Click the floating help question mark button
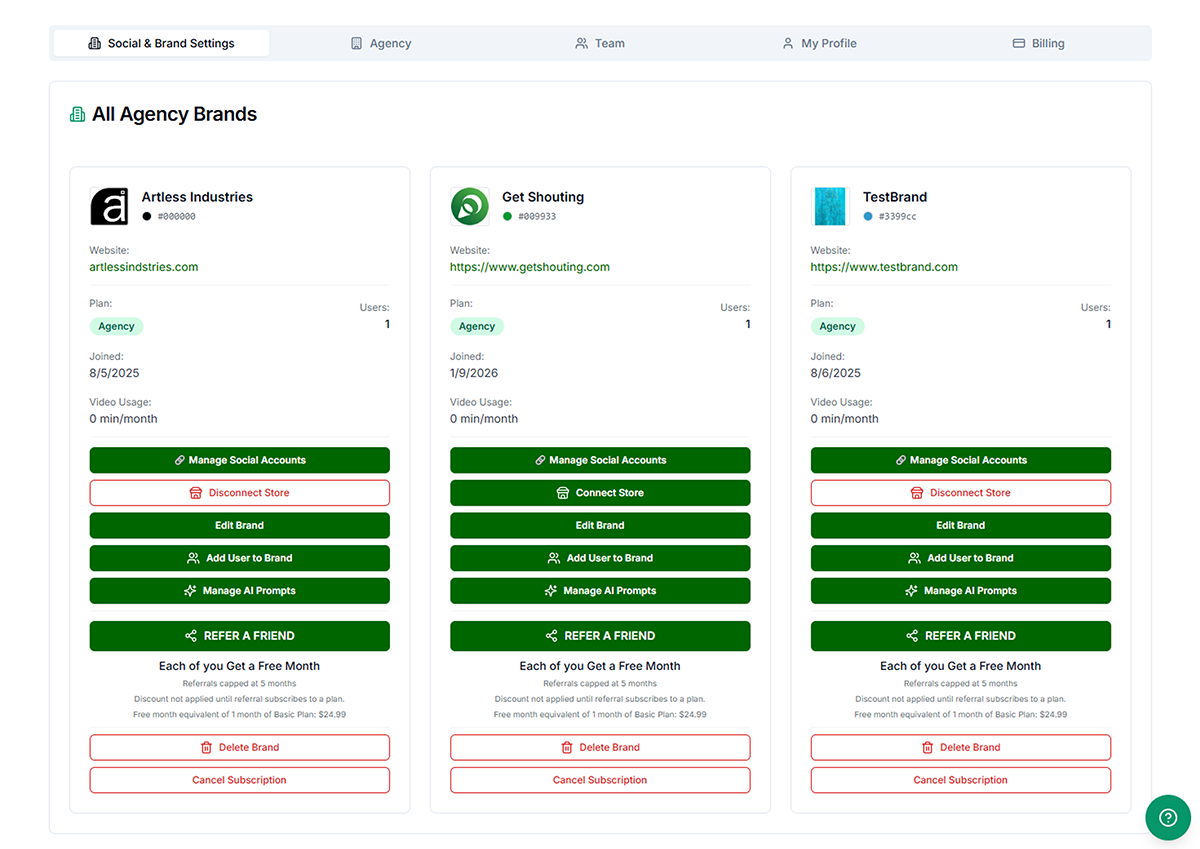The image size is (1200, 849). 1168,817
